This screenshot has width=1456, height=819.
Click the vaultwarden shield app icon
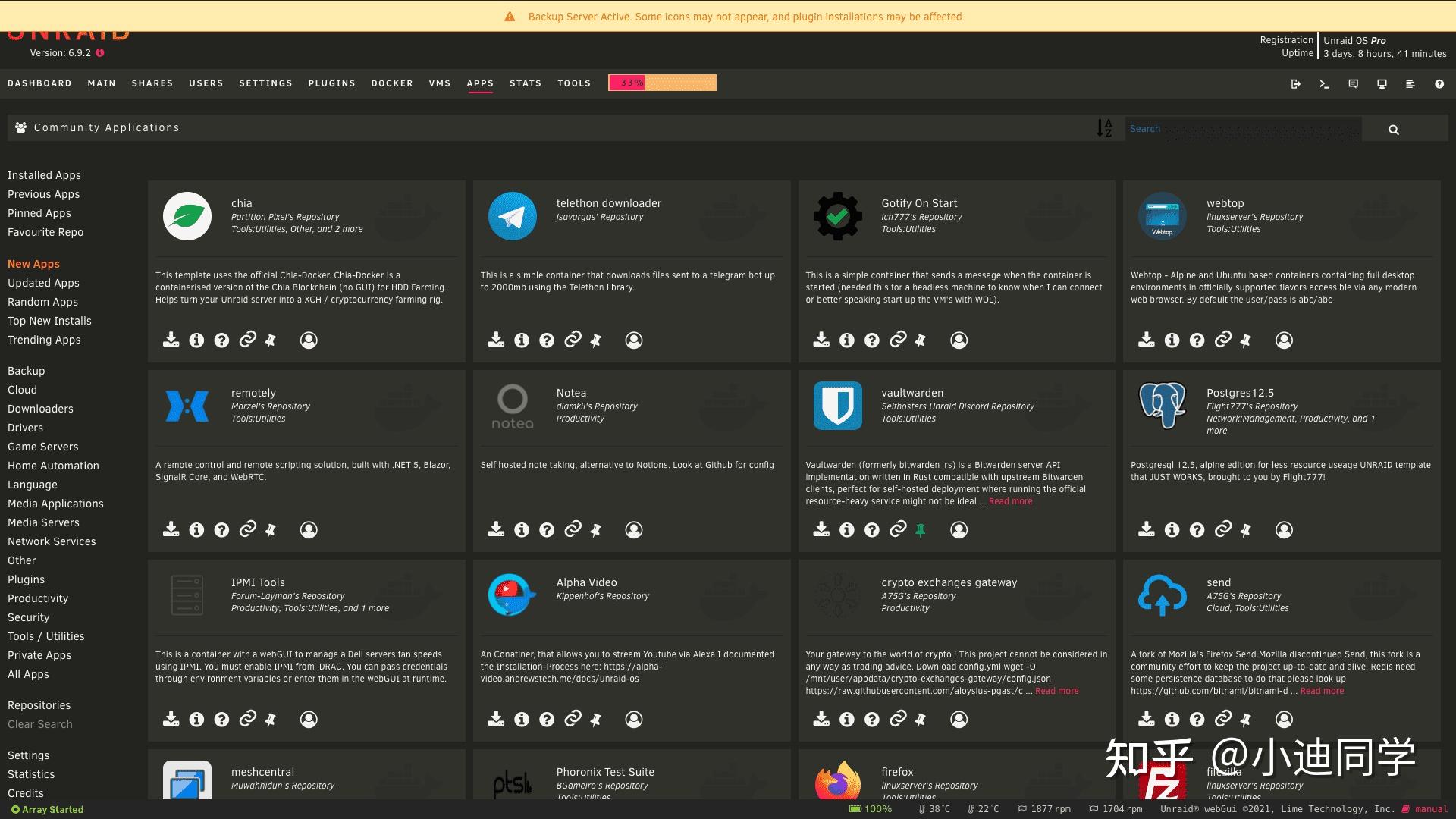tap(837, 406)
